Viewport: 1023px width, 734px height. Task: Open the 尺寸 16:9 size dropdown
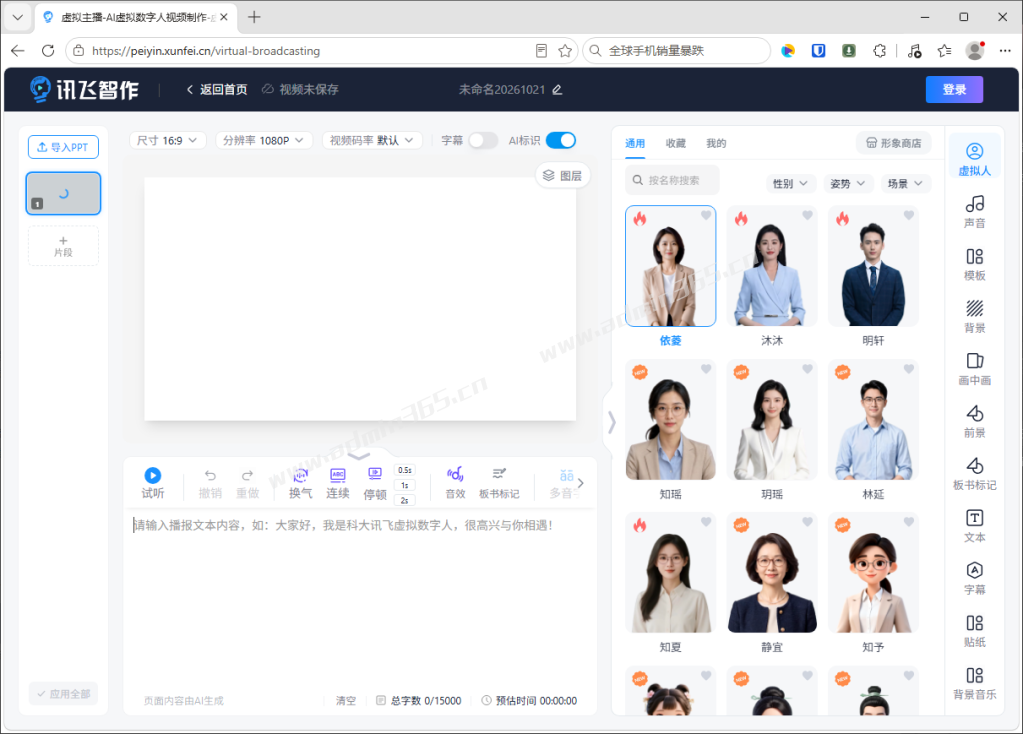tap(168, 140)
